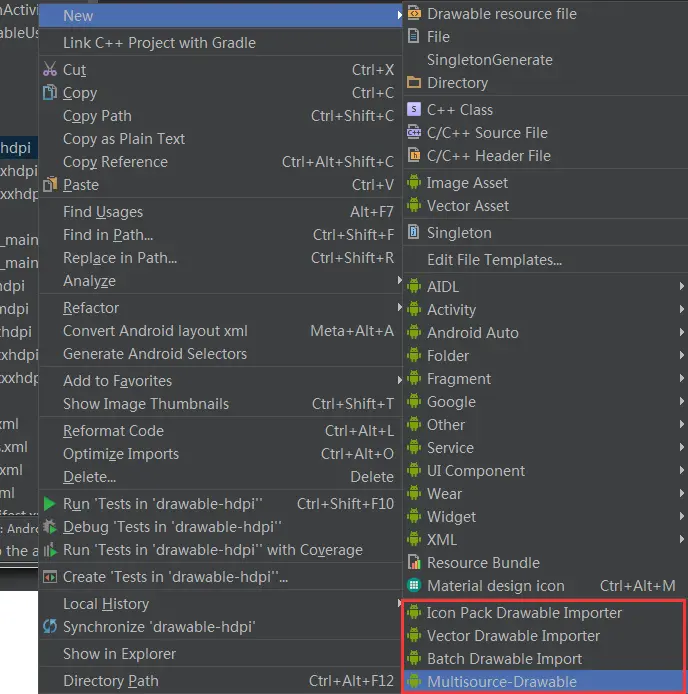Expand the Fragment submenu arrow
The width and height of the screenshot is (688, 694).
(682, 378)
